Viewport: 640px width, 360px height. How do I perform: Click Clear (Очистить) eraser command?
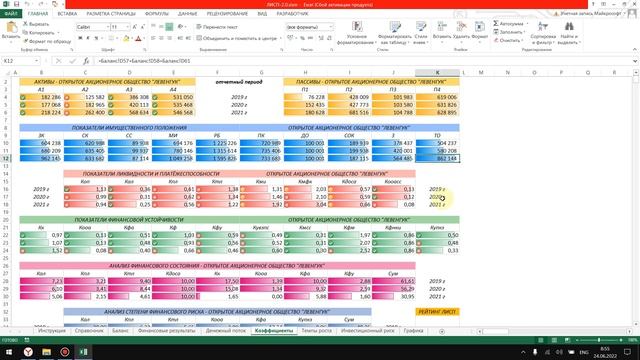[507, 40]
